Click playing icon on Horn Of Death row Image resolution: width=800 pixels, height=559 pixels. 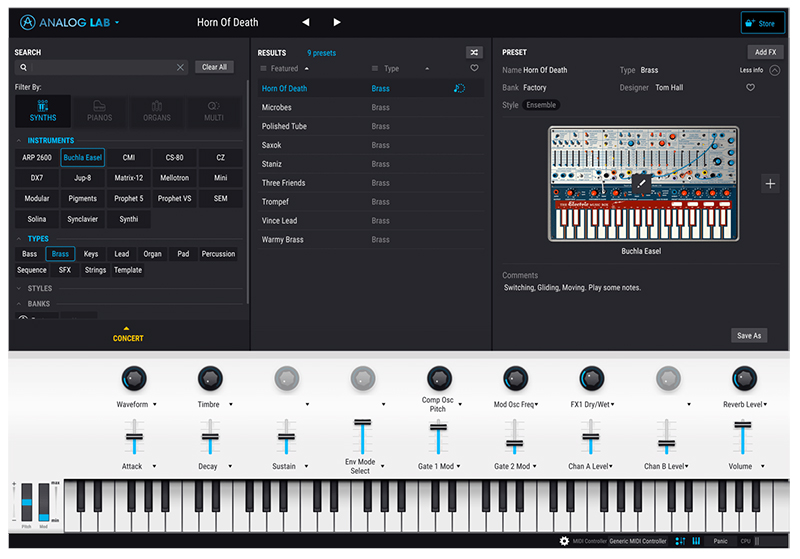(459, 88)
